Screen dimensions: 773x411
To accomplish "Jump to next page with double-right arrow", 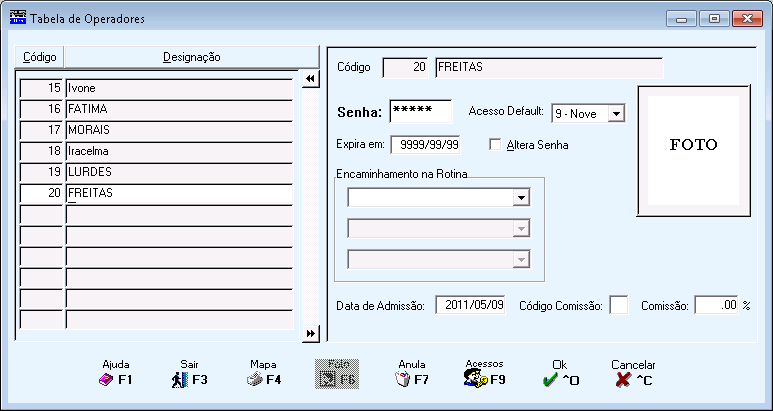I will tap(311, 334).
